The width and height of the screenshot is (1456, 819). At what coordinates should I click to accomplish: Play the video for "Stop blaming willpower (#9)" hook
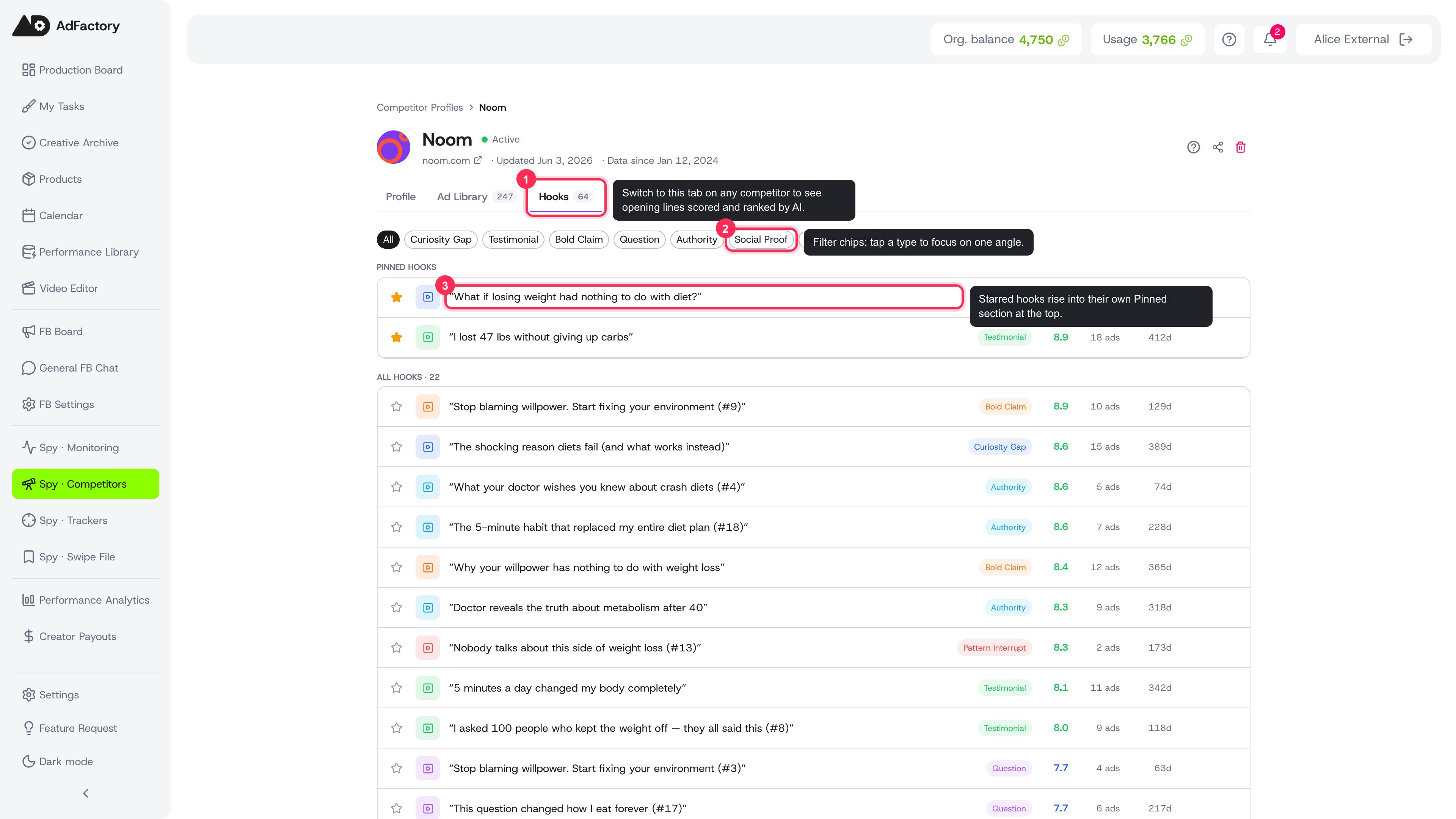[x=428, y=406]
